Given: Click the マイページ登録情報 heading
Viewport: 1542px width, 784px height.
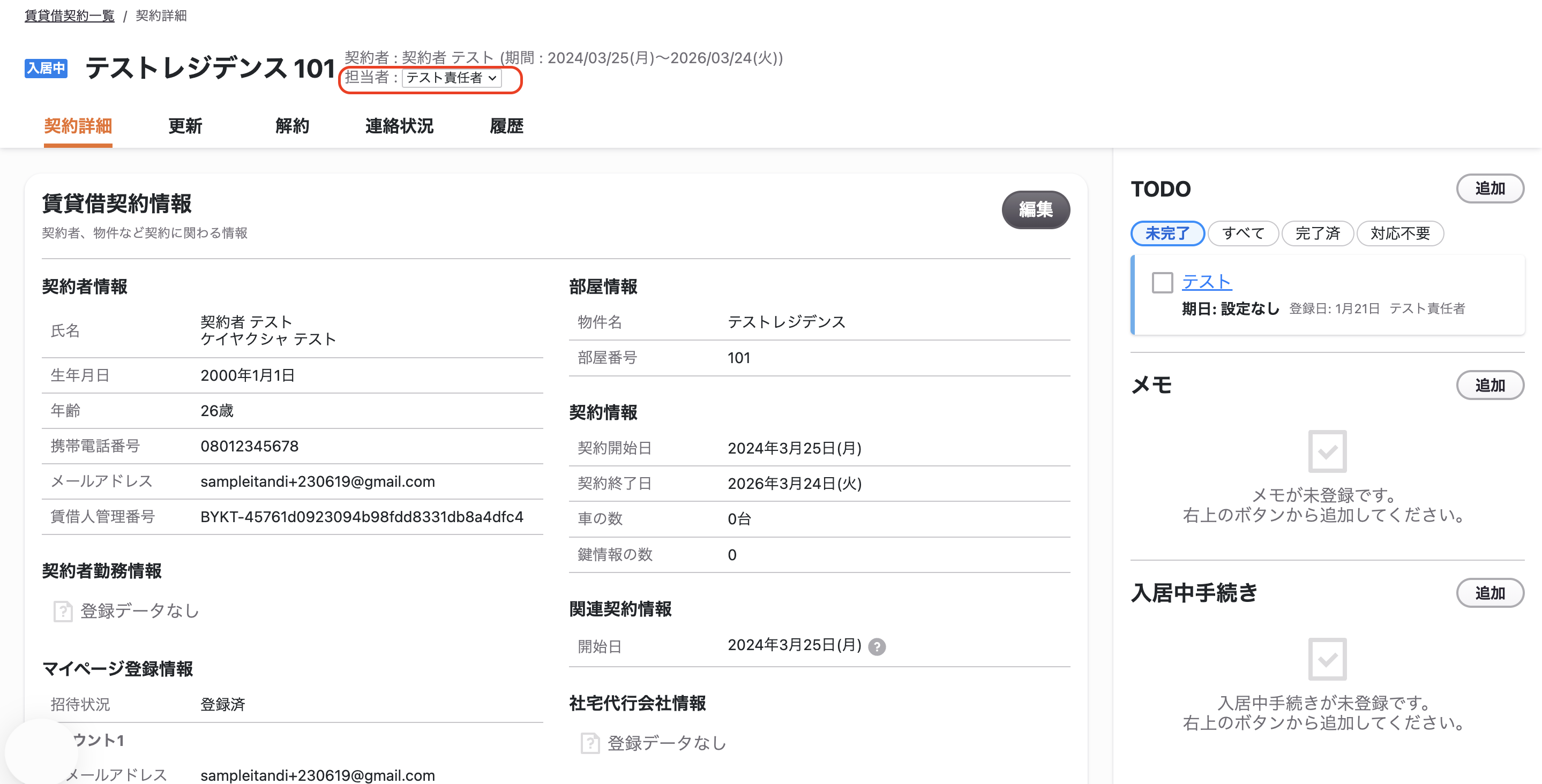Looking at the screenshot, I should [117, 669].
